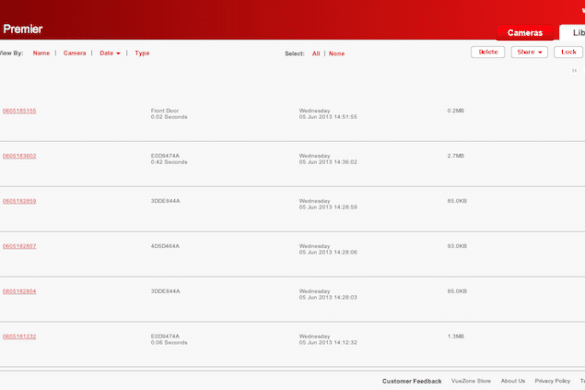
Task: Click timestamp 05 Jun 2013 14:36:02
Action: [x=328, y=162]
